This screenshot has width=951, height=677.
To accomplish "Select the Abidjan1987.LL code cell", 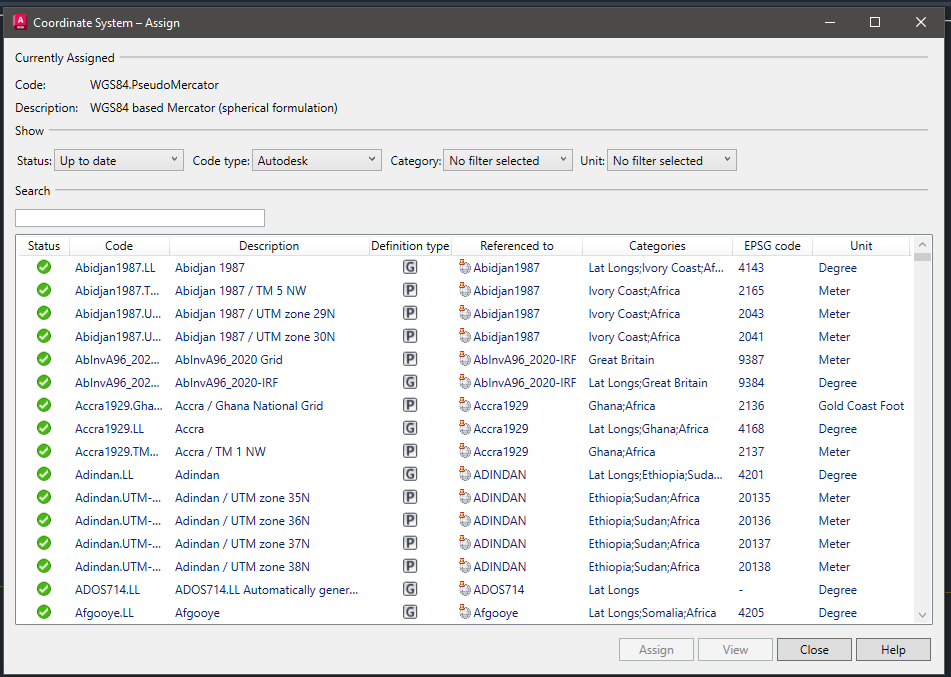I will point(115,268).
